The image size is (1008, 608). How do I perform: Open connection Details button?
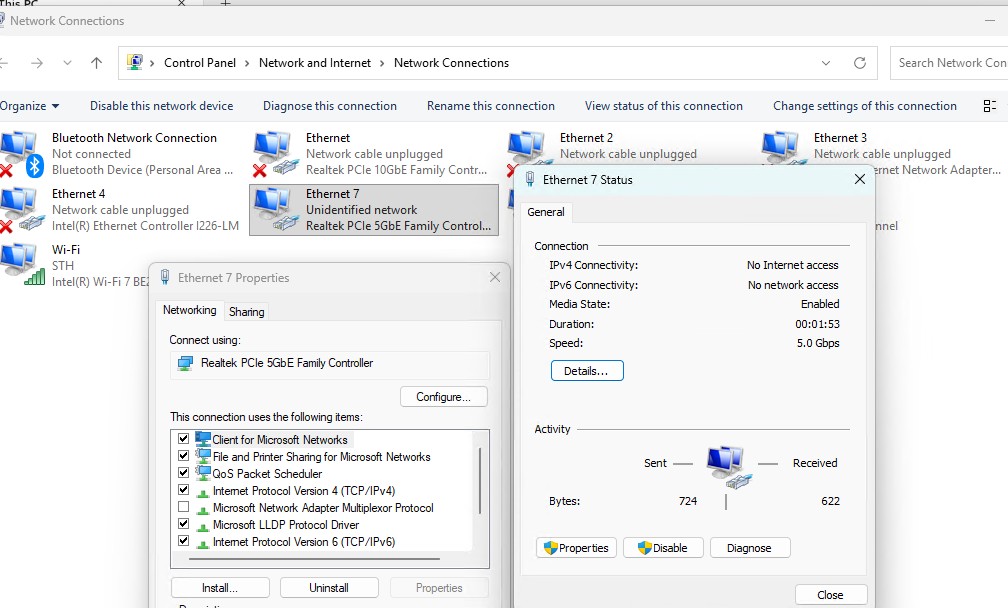[x=586, y=371]
